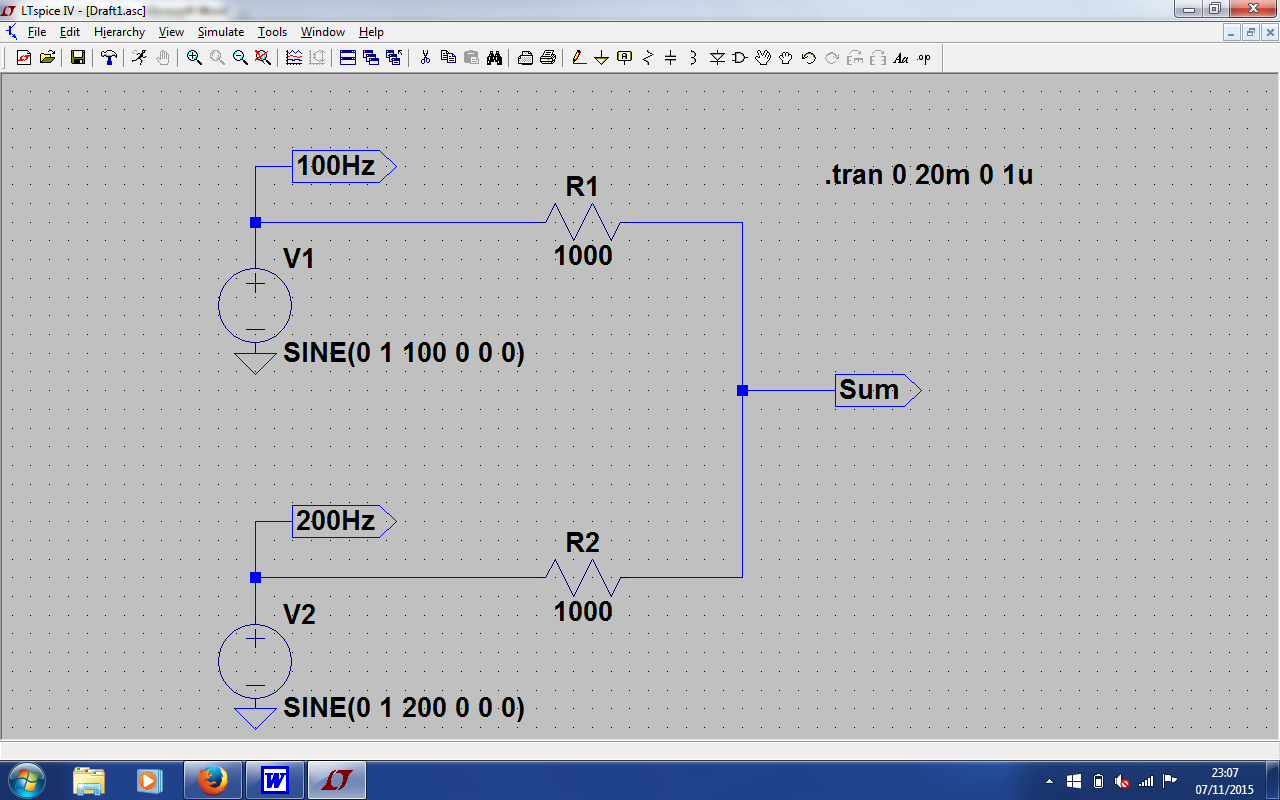
Task: Open the Component gate-symbol tool
Action: 740,58
